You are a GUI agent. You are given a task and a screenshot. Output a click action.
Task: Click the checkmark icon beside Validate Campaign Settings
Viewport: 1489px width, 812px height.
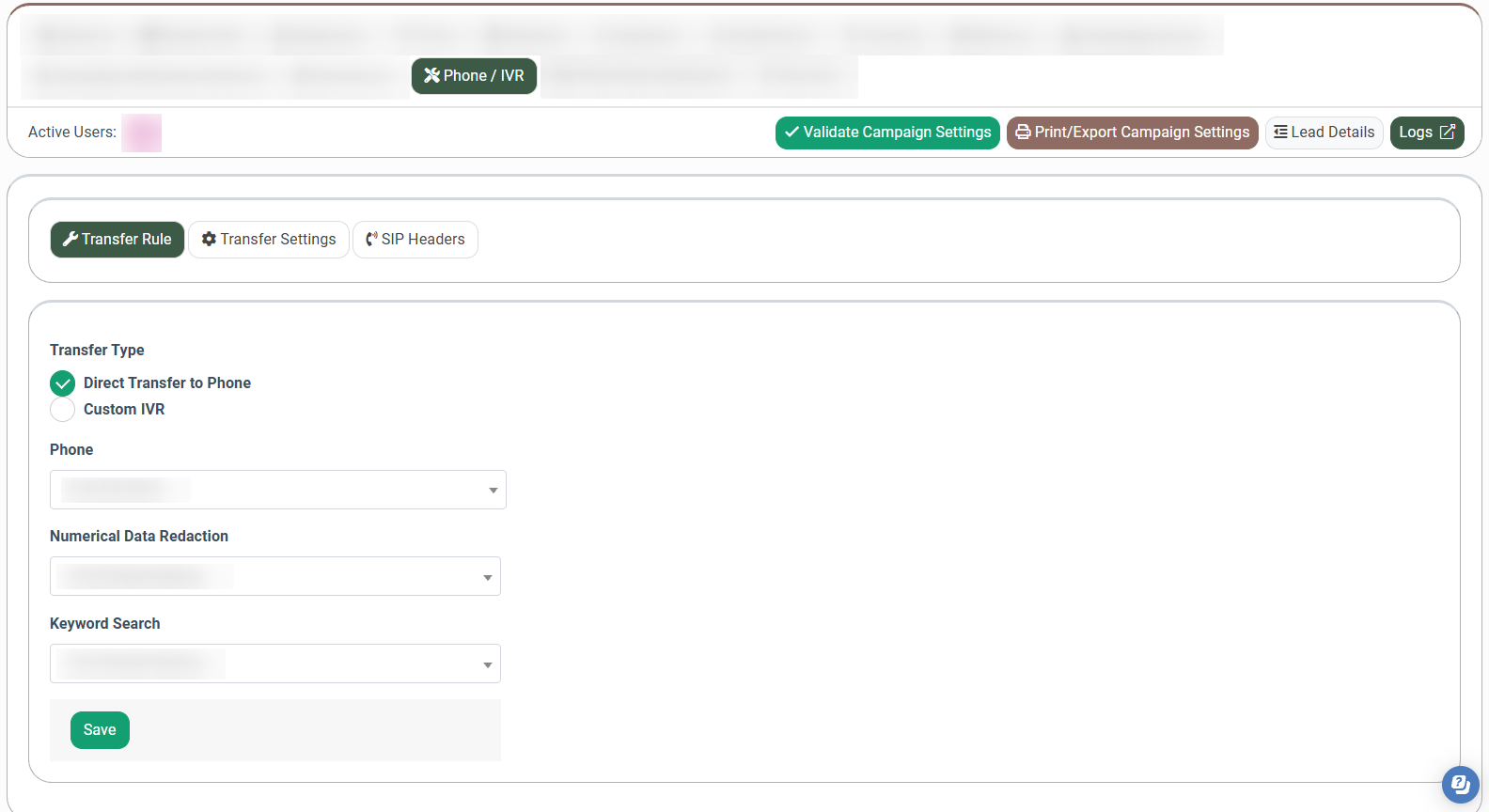click(792, 133)
